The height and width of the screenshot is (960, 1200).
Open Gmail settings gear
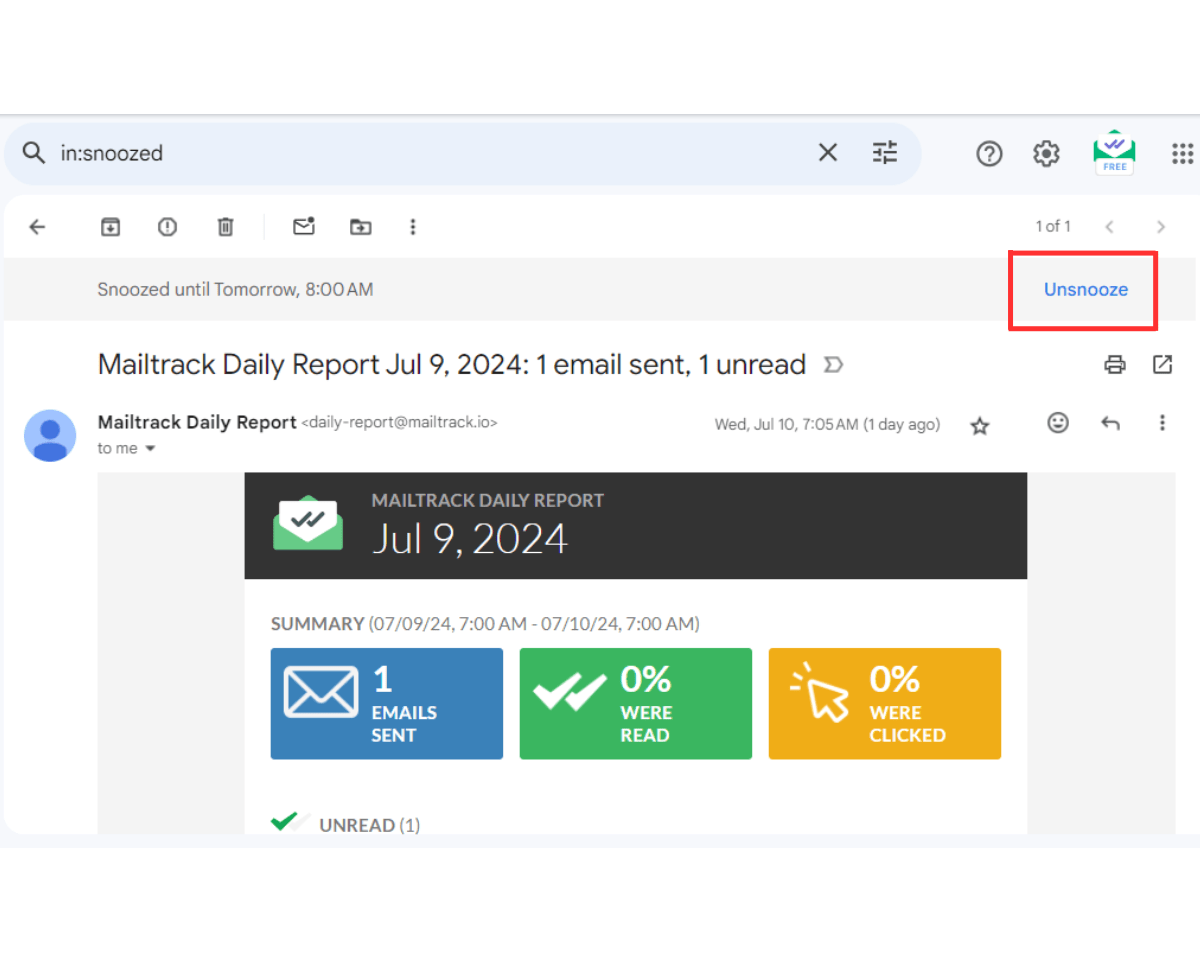click(1046, 153)
